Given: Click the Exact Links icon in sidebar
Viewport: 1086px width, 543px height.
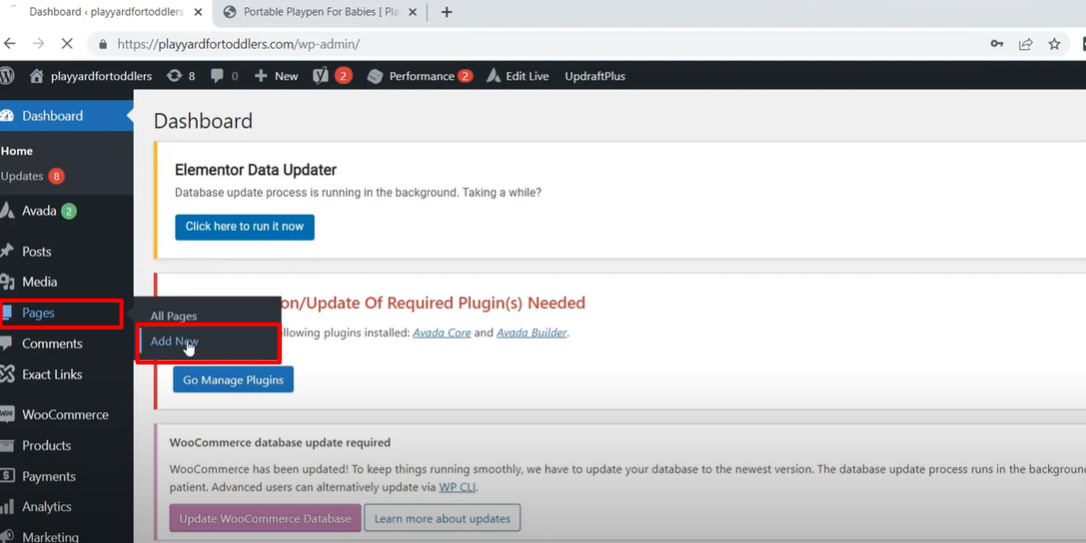Looking at the screenshot, I should pyautogui.click(x=7, y=374).
